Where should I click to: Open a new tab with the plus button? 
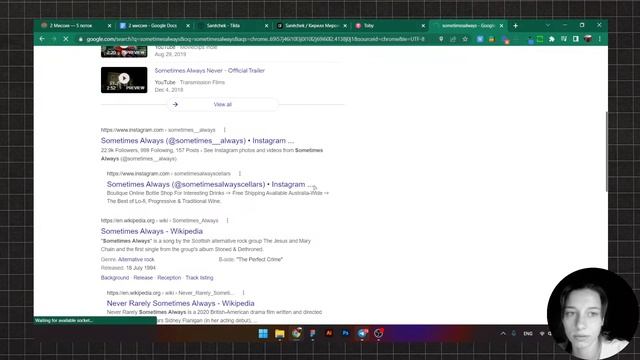click(x=516, y=26)
